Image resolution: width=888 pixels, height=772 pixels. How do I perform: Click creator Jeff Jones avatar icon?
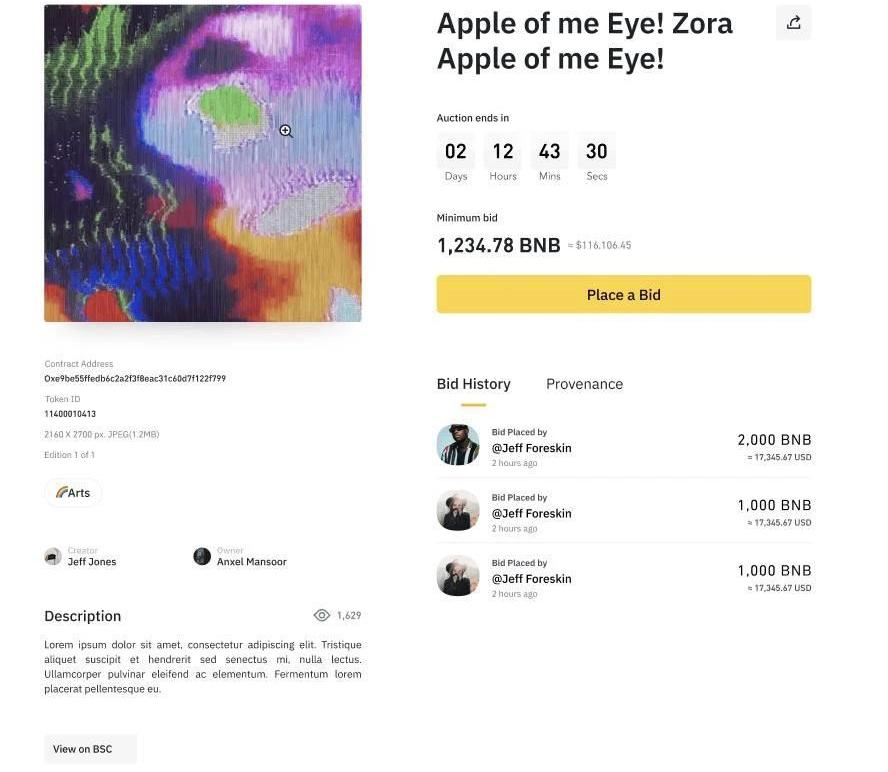point(53,556)
